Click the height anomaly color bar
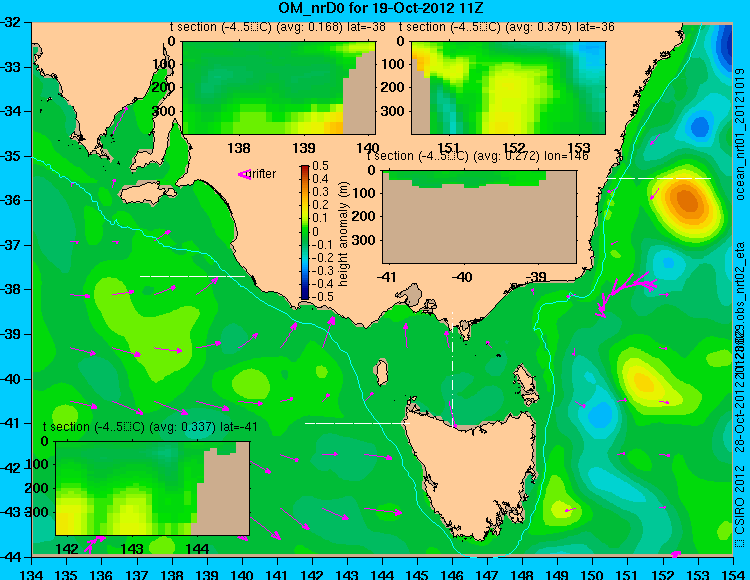 click(x=305, y=232)
